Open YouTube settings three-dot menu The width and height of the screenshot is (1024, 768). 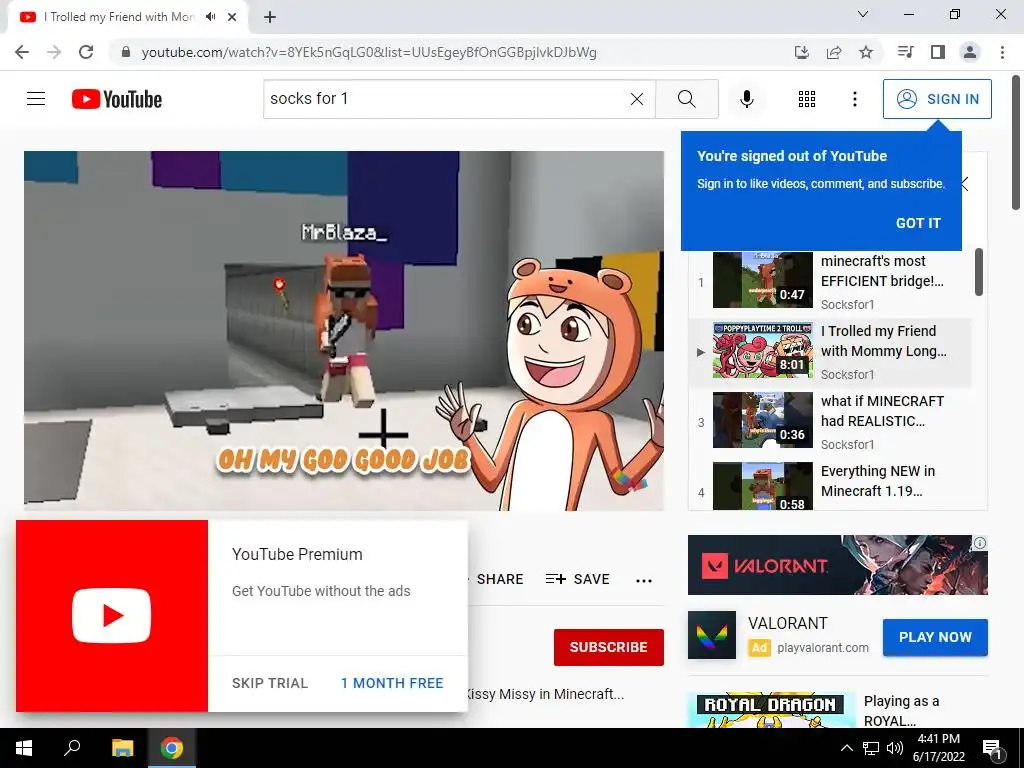coord(854,99)
